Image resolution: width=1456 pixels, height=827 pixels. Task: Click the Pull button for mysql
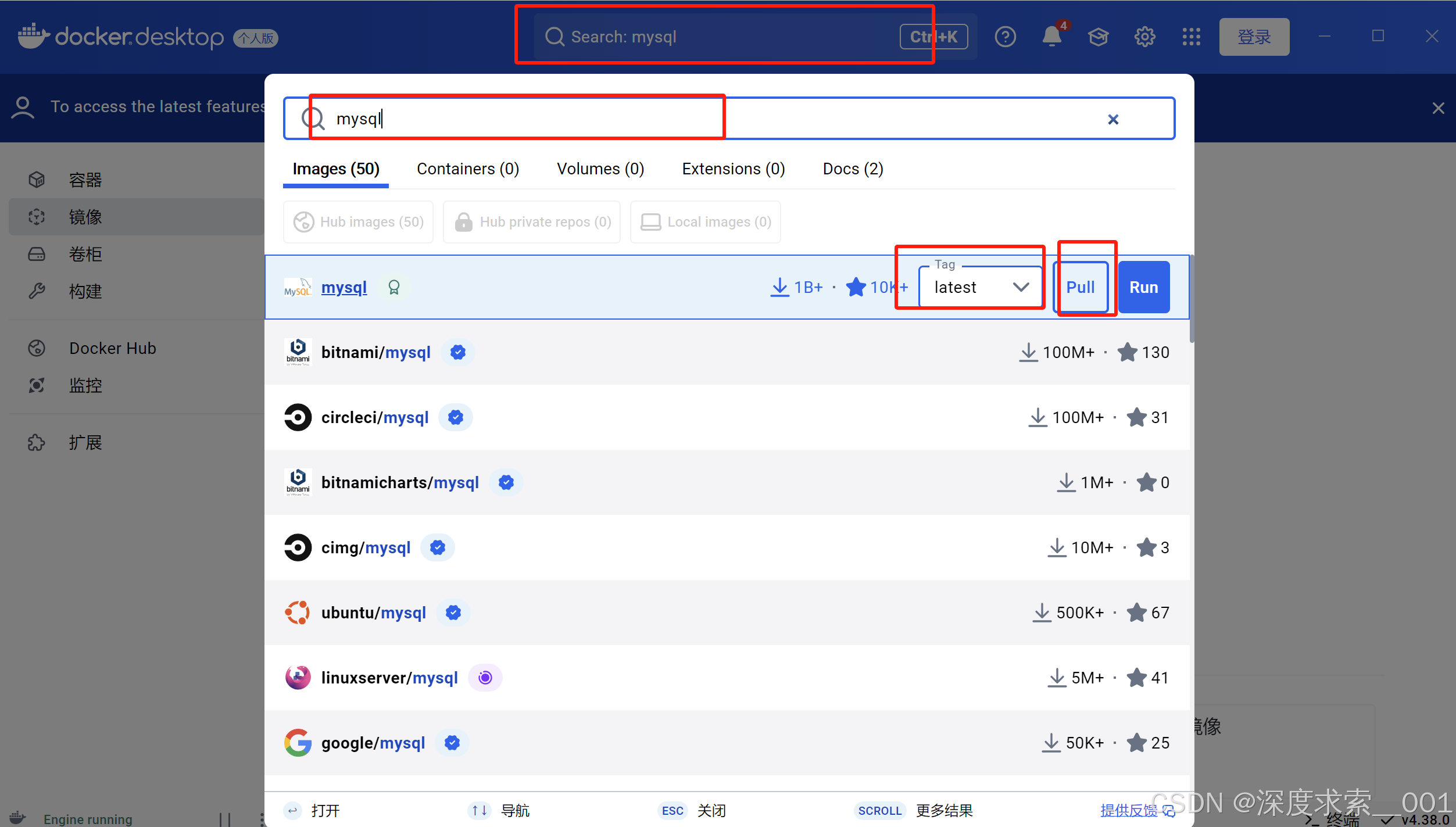click(1080, 287)
